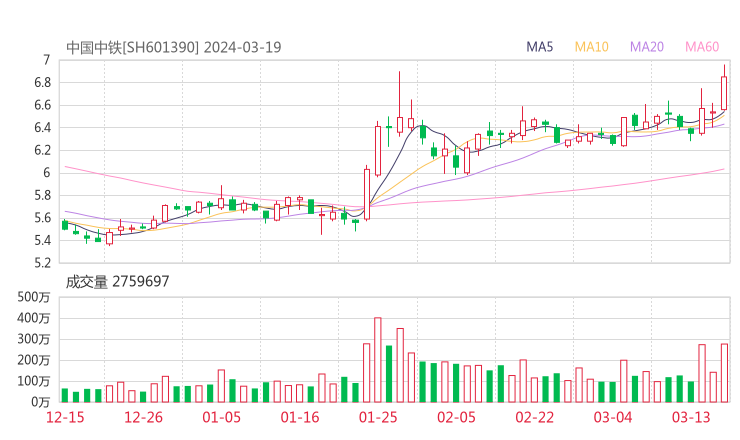This screenshot has height=440, width=740.
Task: Select the MA5 legend label
Action: click(539, 47)
